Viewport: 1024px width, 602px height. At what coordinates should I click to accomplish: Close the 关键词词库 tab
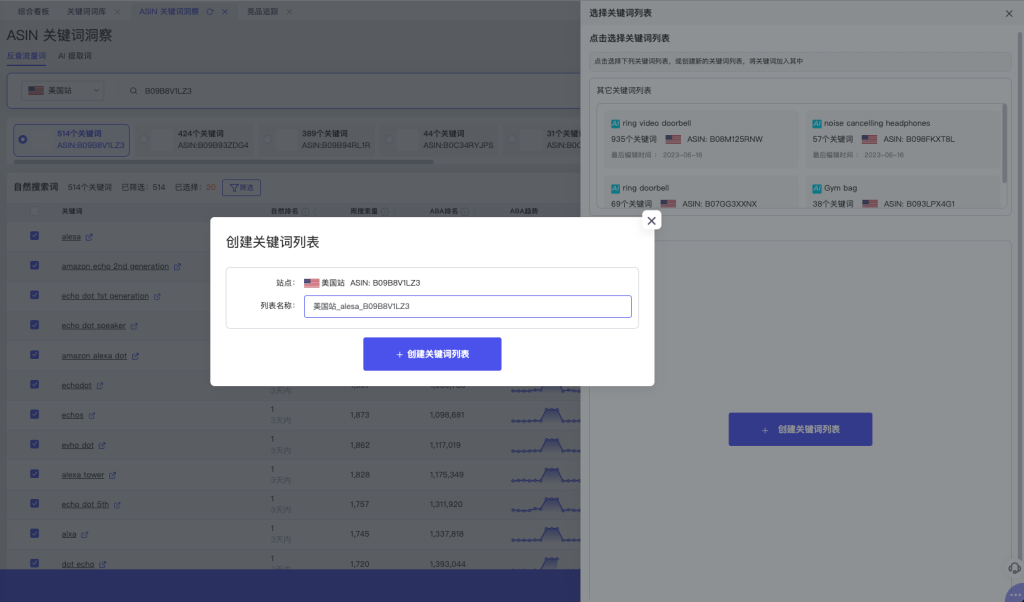(118, 12)
